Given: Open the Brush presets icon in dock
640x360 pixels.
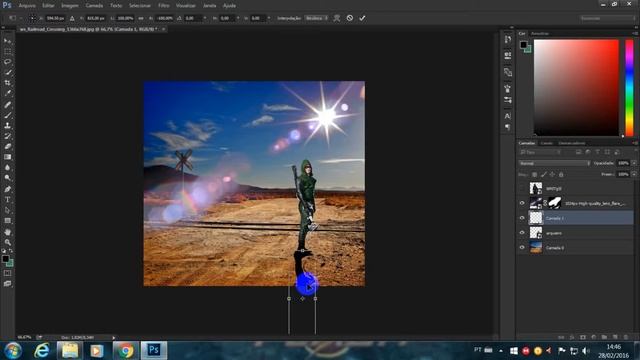Looking at the screenshot, I should click(508, 100).
